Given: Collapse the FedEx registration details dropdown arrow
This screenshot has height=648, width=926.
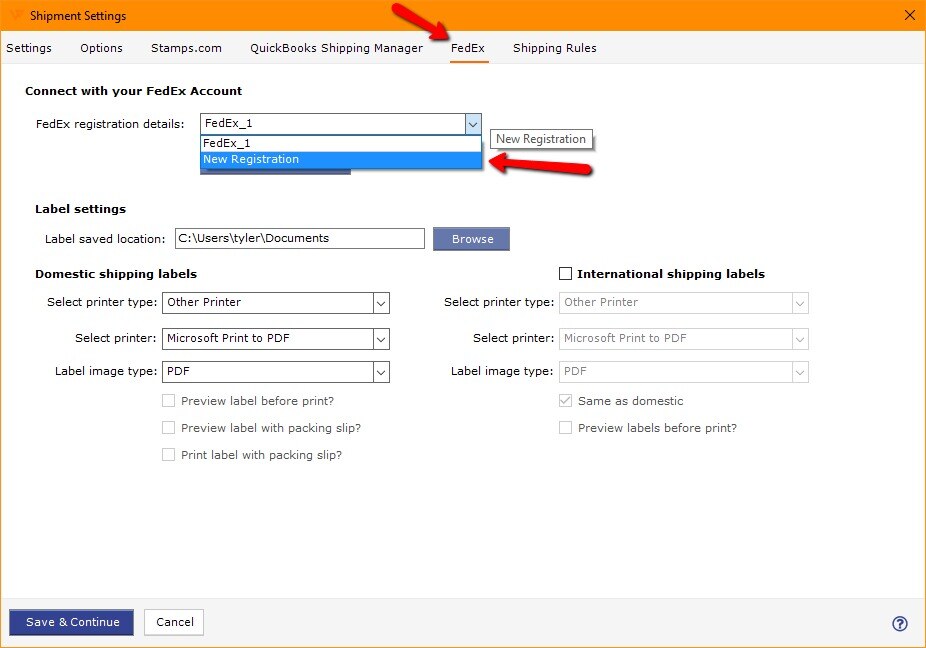Looking at the screenshot, I should tap(473, 124).
